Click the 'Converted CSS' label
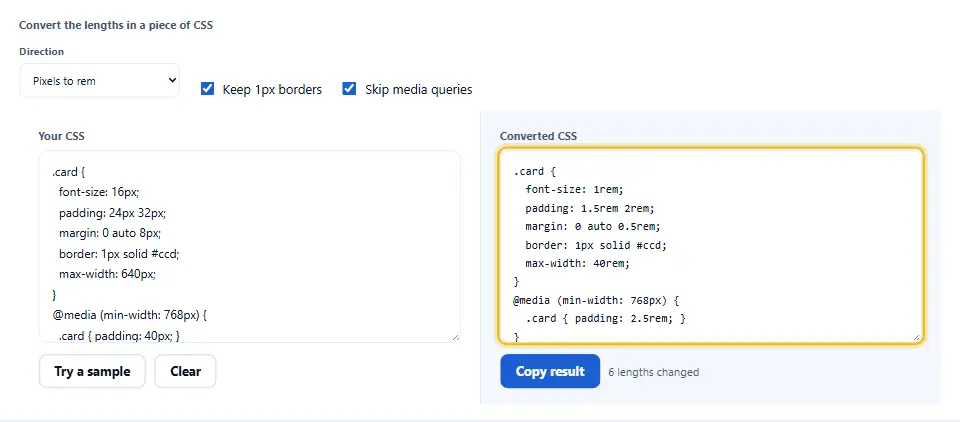Image resolution: width=960 pixels, height=422 pixels. (538, 136)
